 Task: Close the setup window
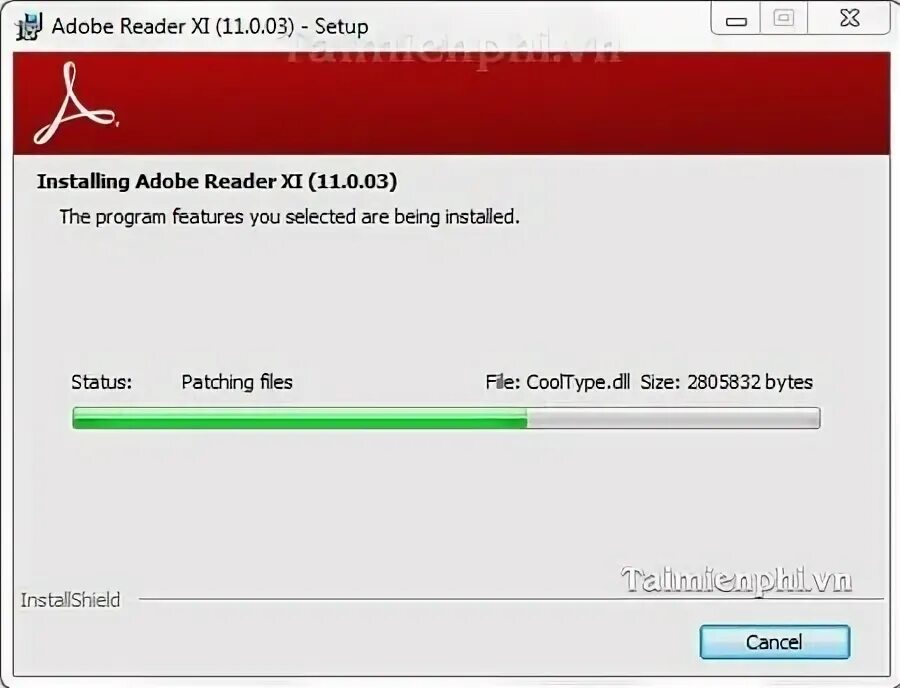click(x=849, y=19)
